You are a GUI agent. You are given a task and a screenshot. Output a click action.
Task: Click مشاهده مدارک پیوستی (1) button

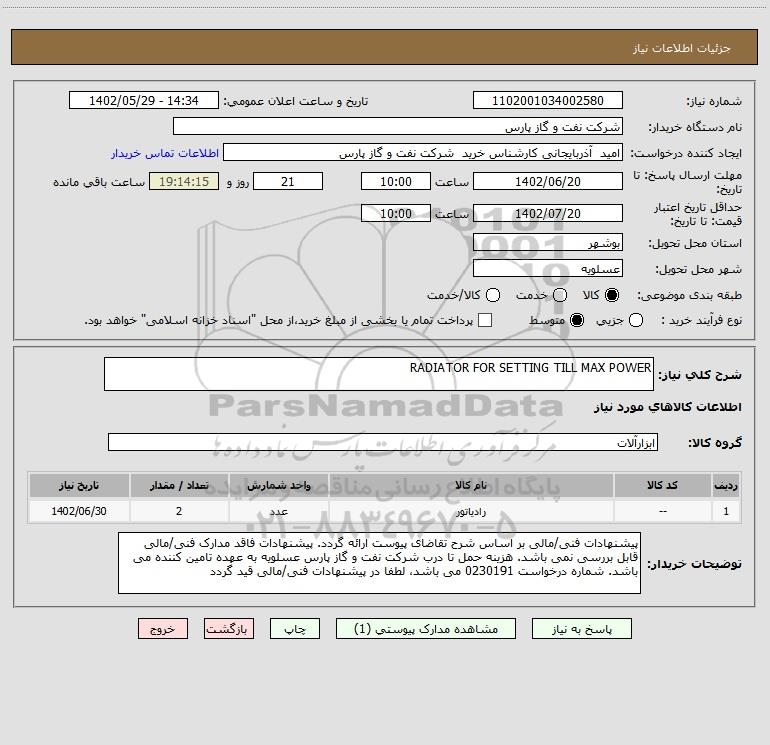coord(426,629)
